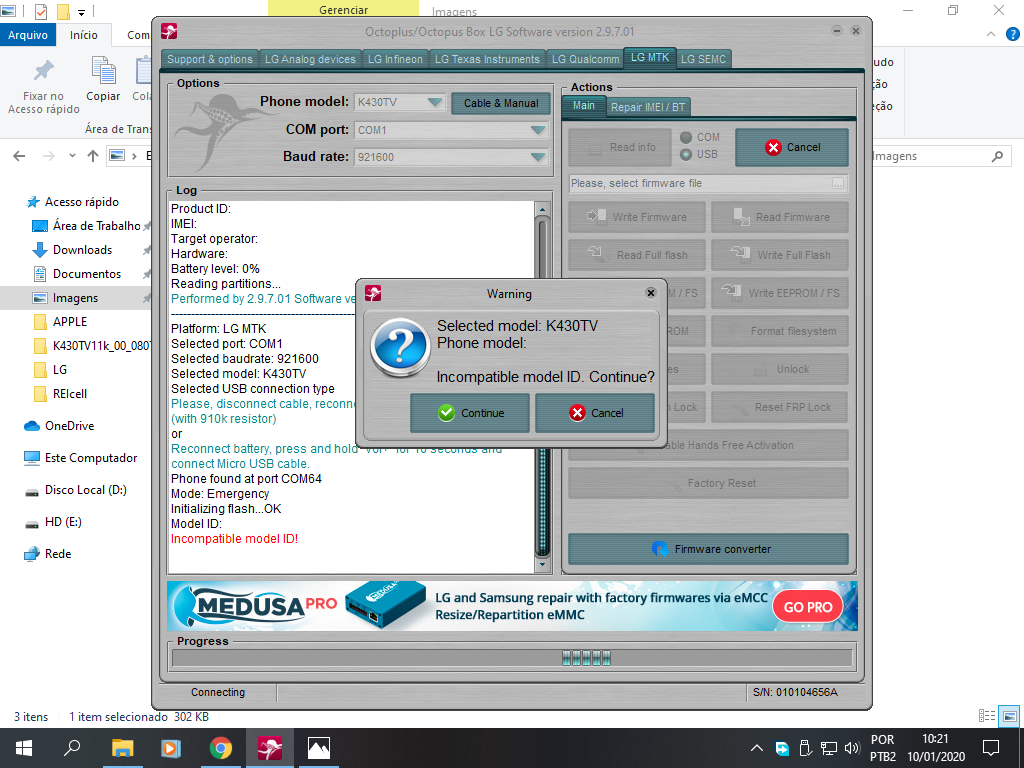1024x768 pixels.
Task: Open the Arquivo menu in File Explorer
Action: [x=27, y=35]
